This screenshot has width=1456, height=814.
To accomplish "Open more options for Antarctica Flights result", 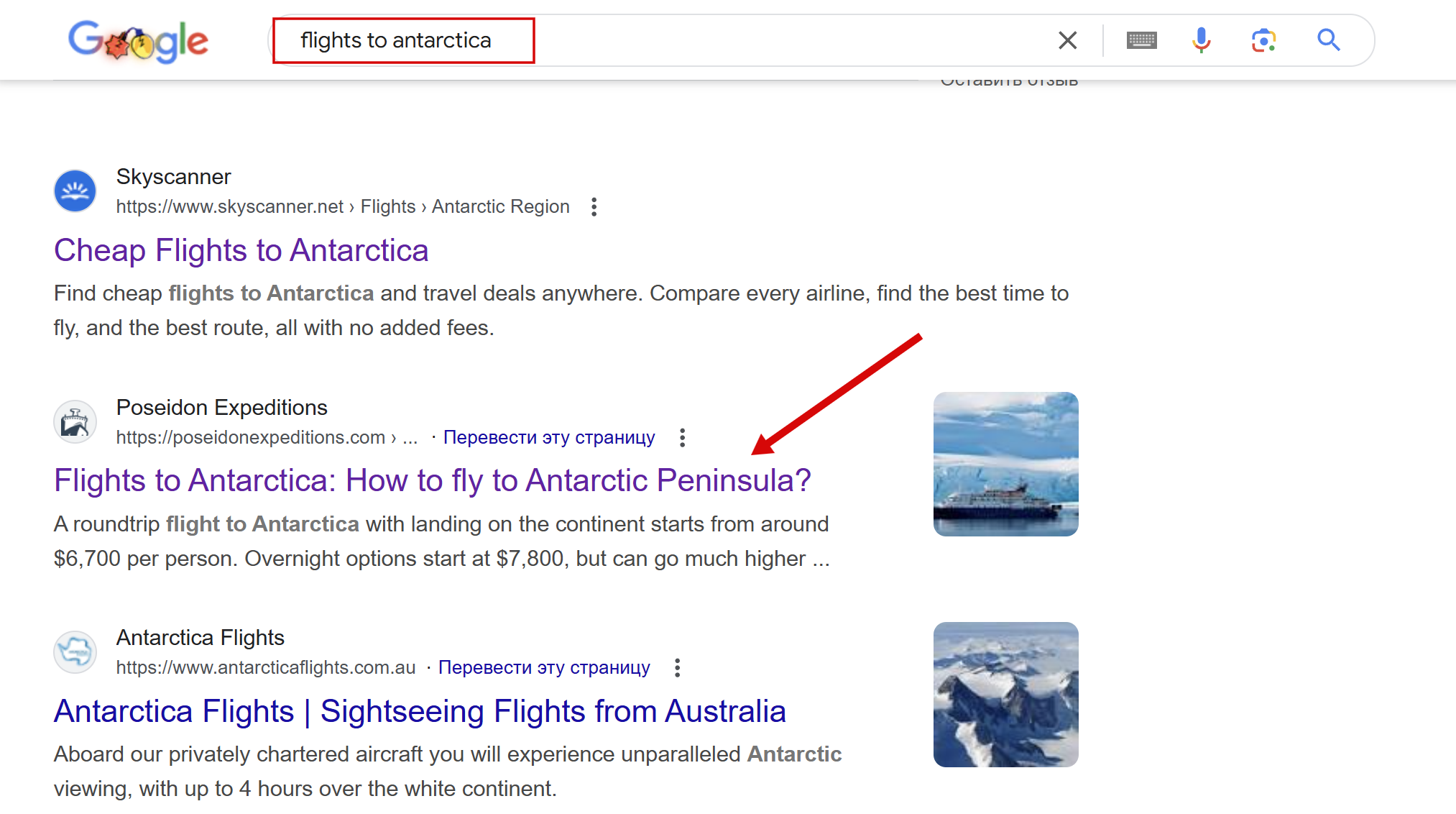I will tap(677, 668).
